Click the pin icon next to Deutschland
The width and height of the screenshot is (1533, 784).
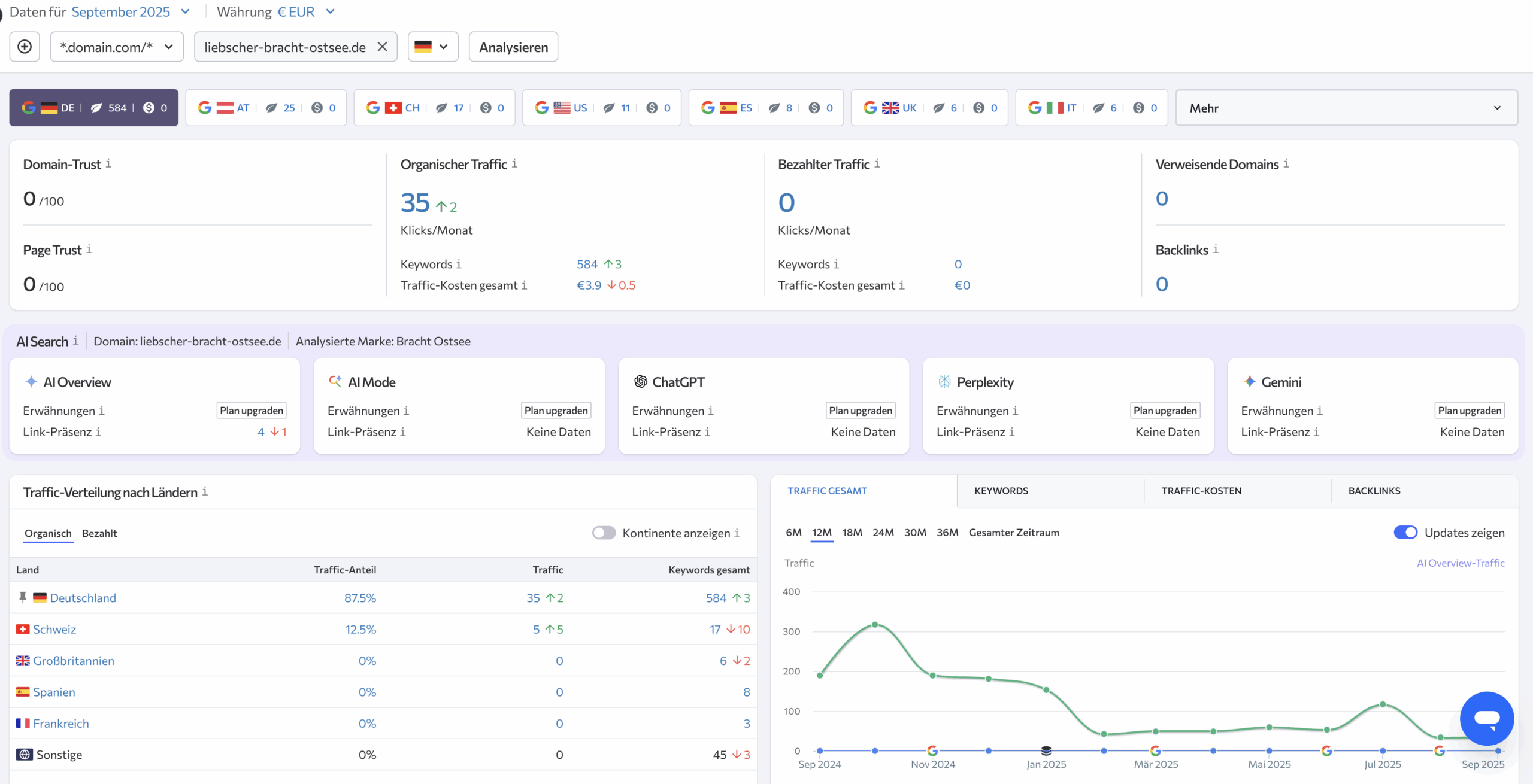pyautogui.click(x=23, y=597)
